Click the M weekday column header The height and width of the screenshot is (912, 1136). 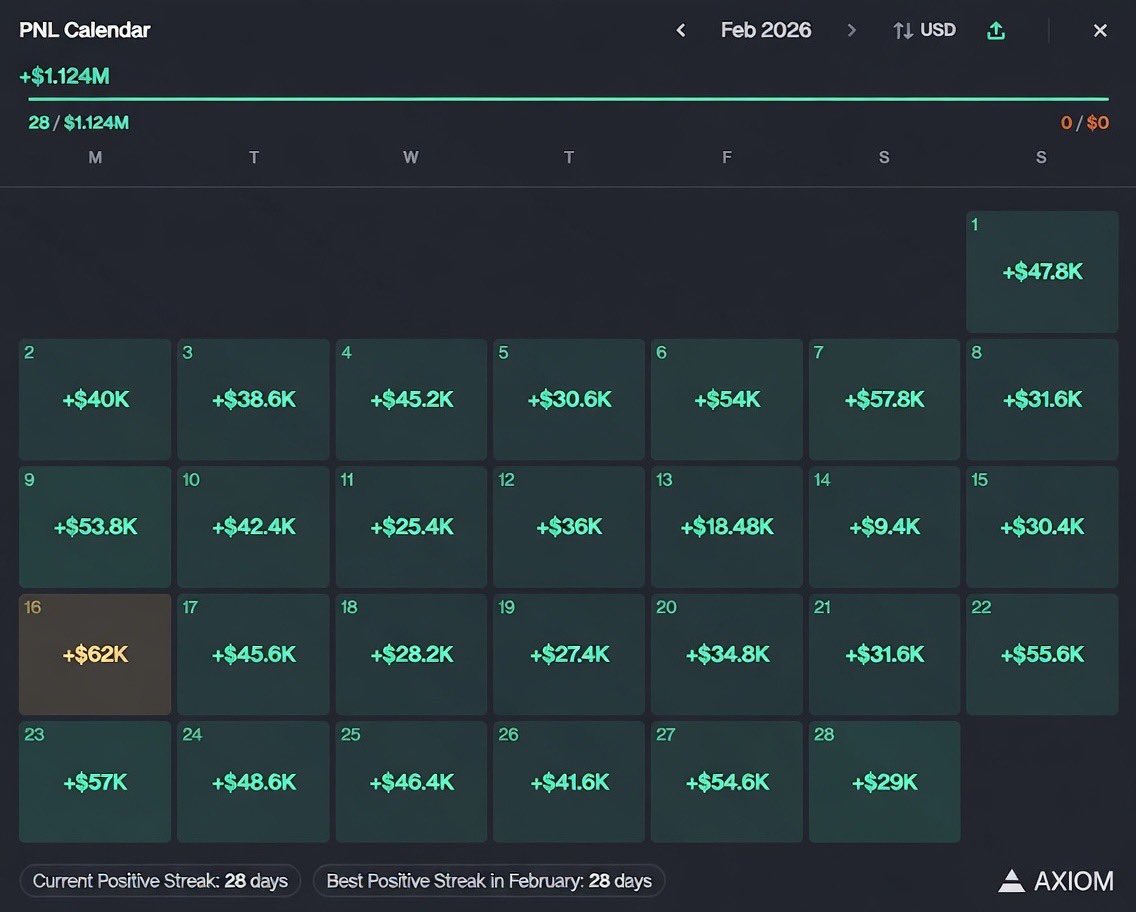[x=95, y=157]
